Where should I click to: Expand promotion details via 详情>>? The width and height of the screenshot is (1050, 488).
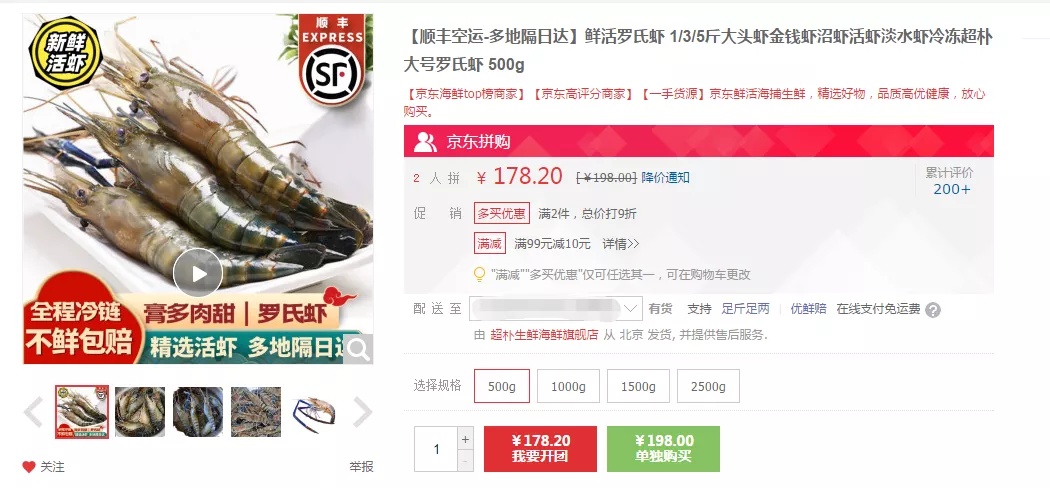[x=621, y=244]
